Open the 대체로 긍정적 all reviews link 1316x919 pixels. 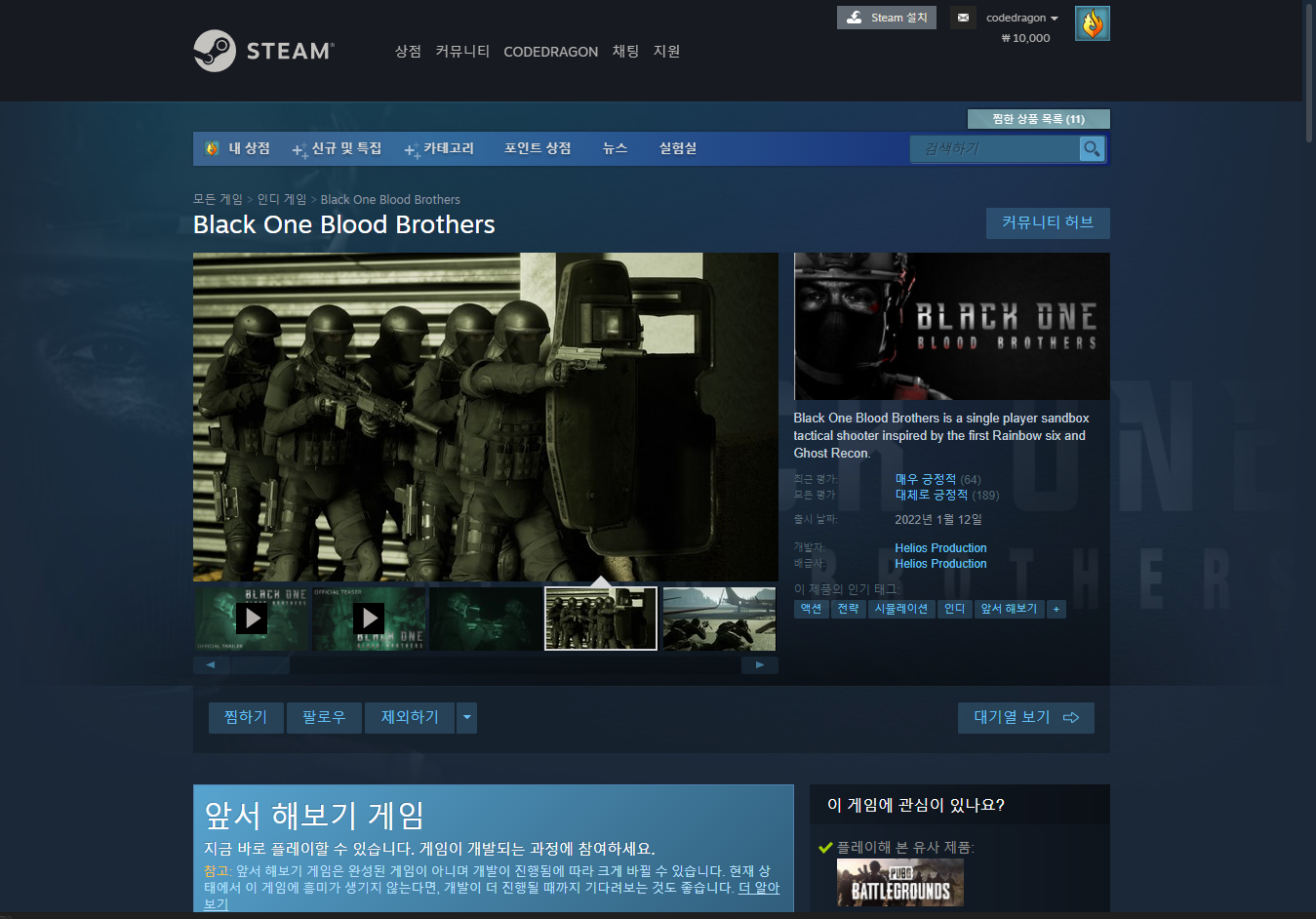(x=932, y=495)
